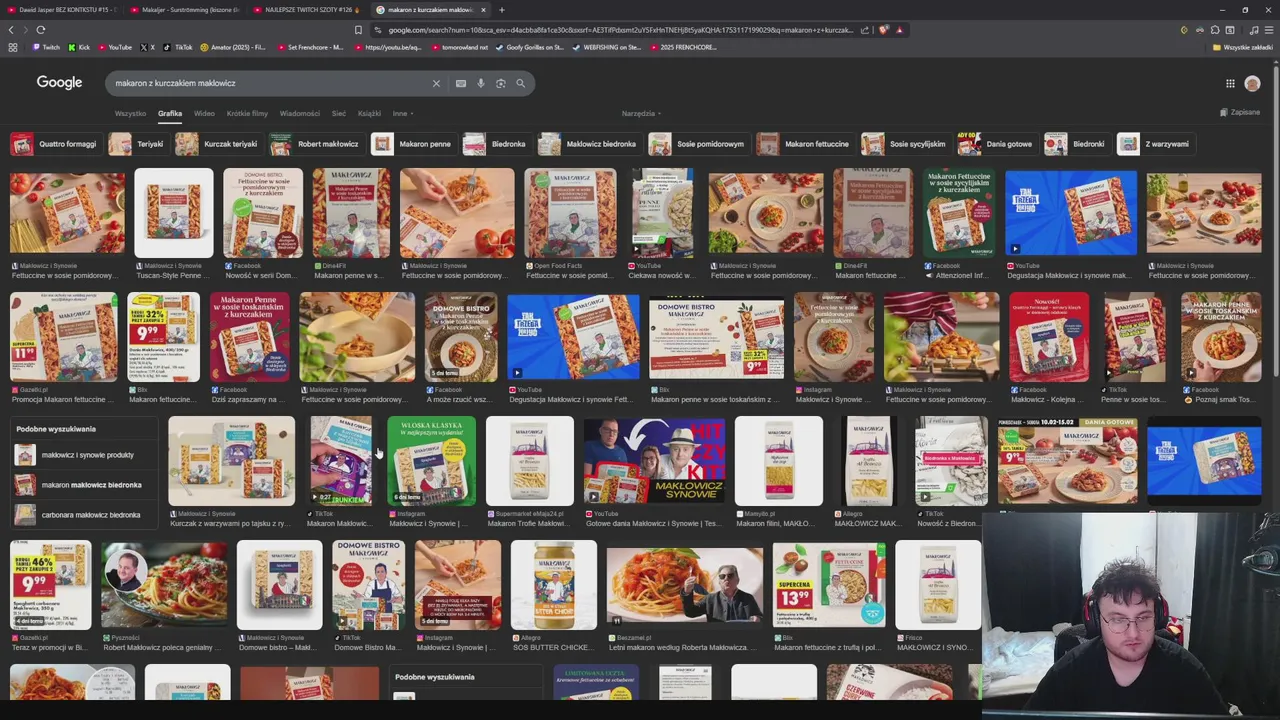This screenshot has height=720, width=1280.
Task: Filter by the Z warzywami chip
Action: pos(1155,144)
